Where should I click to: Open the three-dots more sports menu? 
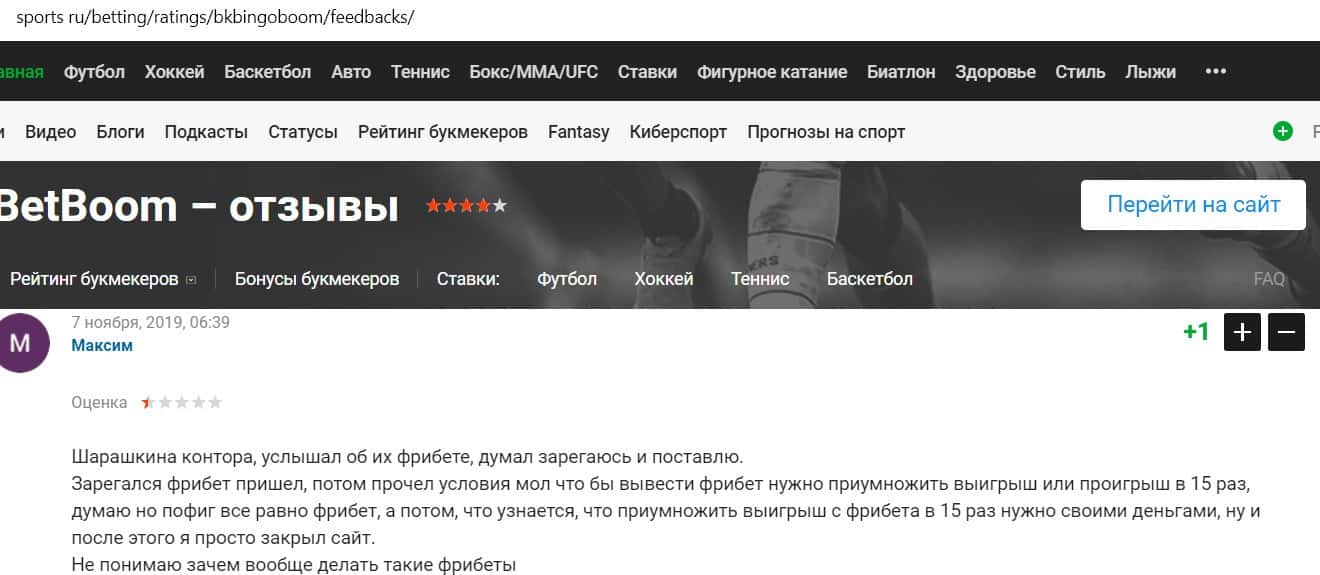click(x=1215, y=72)
